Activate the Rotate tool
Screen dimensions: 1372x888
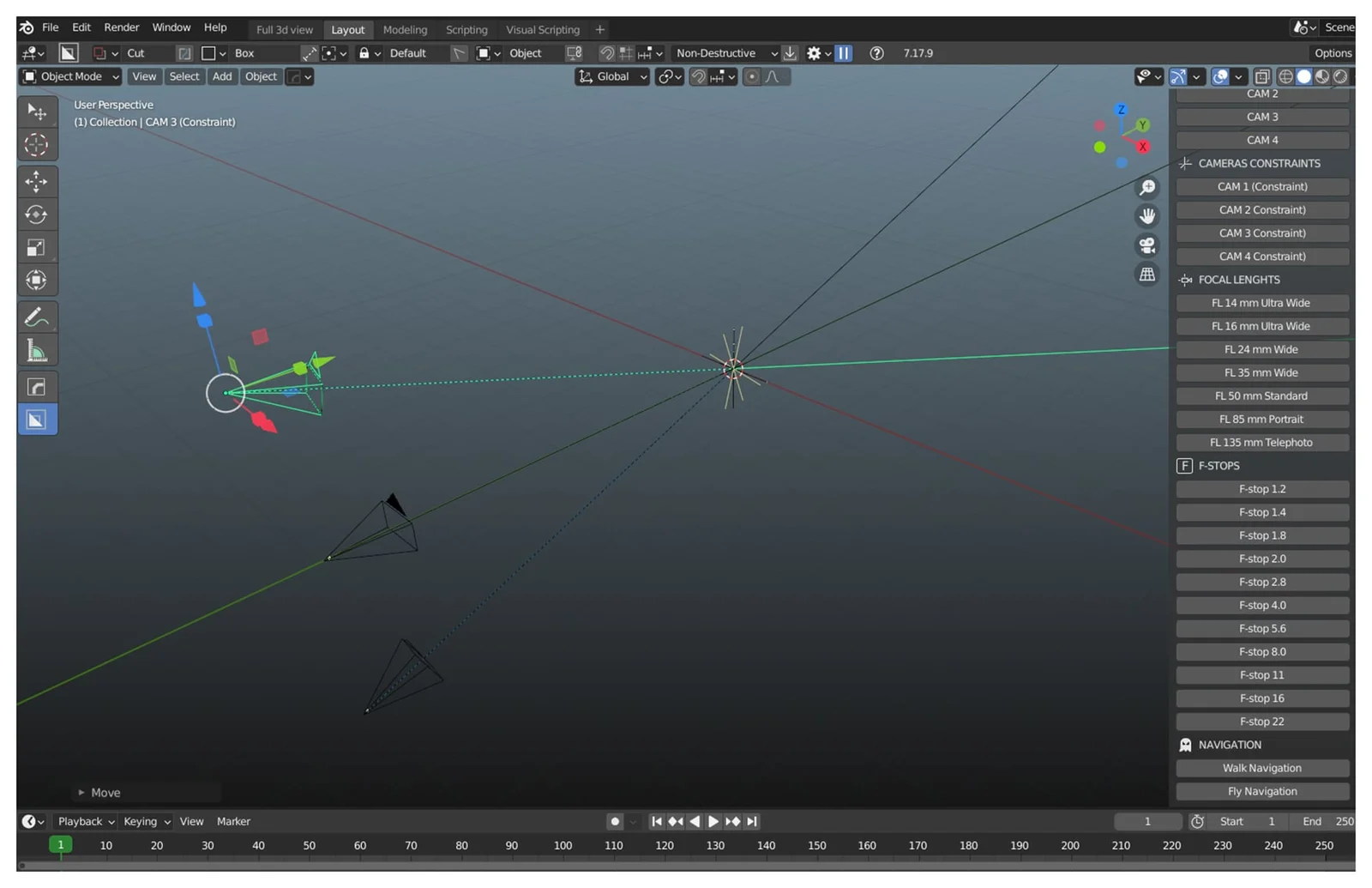pos(38,215)
